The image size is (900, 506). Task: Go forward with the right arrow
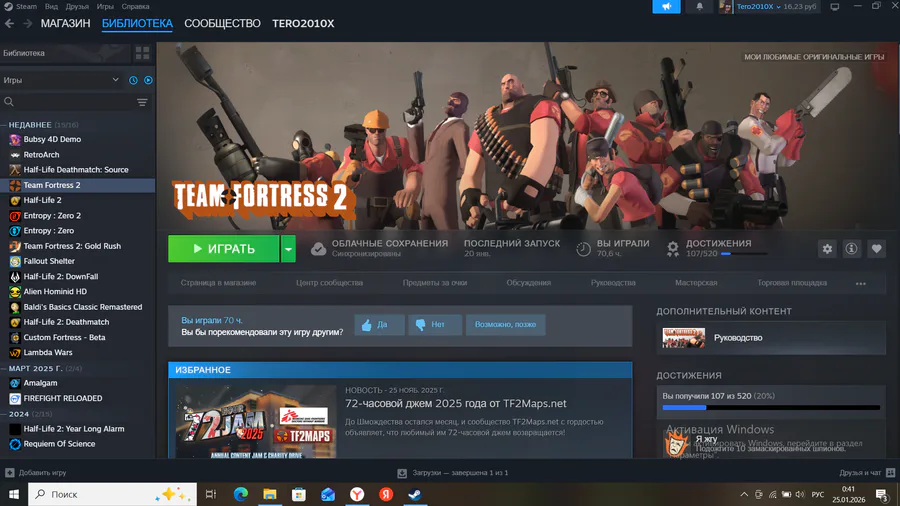[28, 24]
